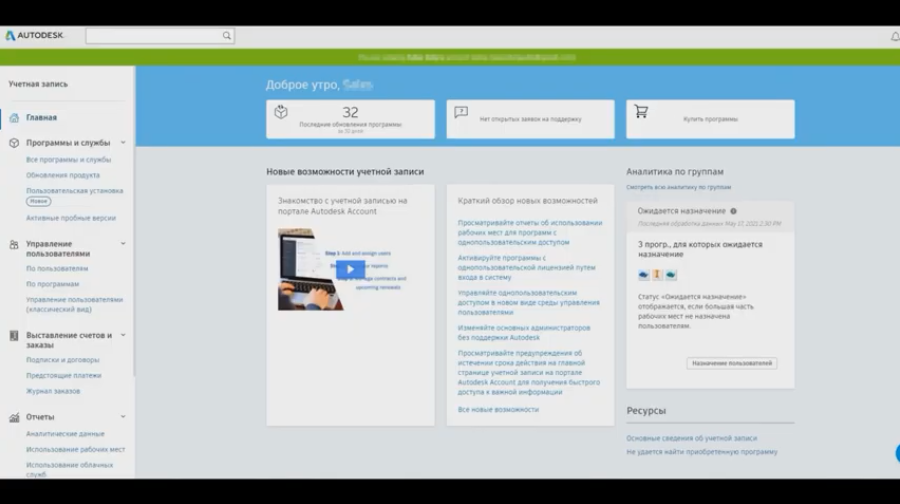Open Смотреть всю аналитику по группам
The width and height of the screenshot is (900, 504).
click(678, 187)
